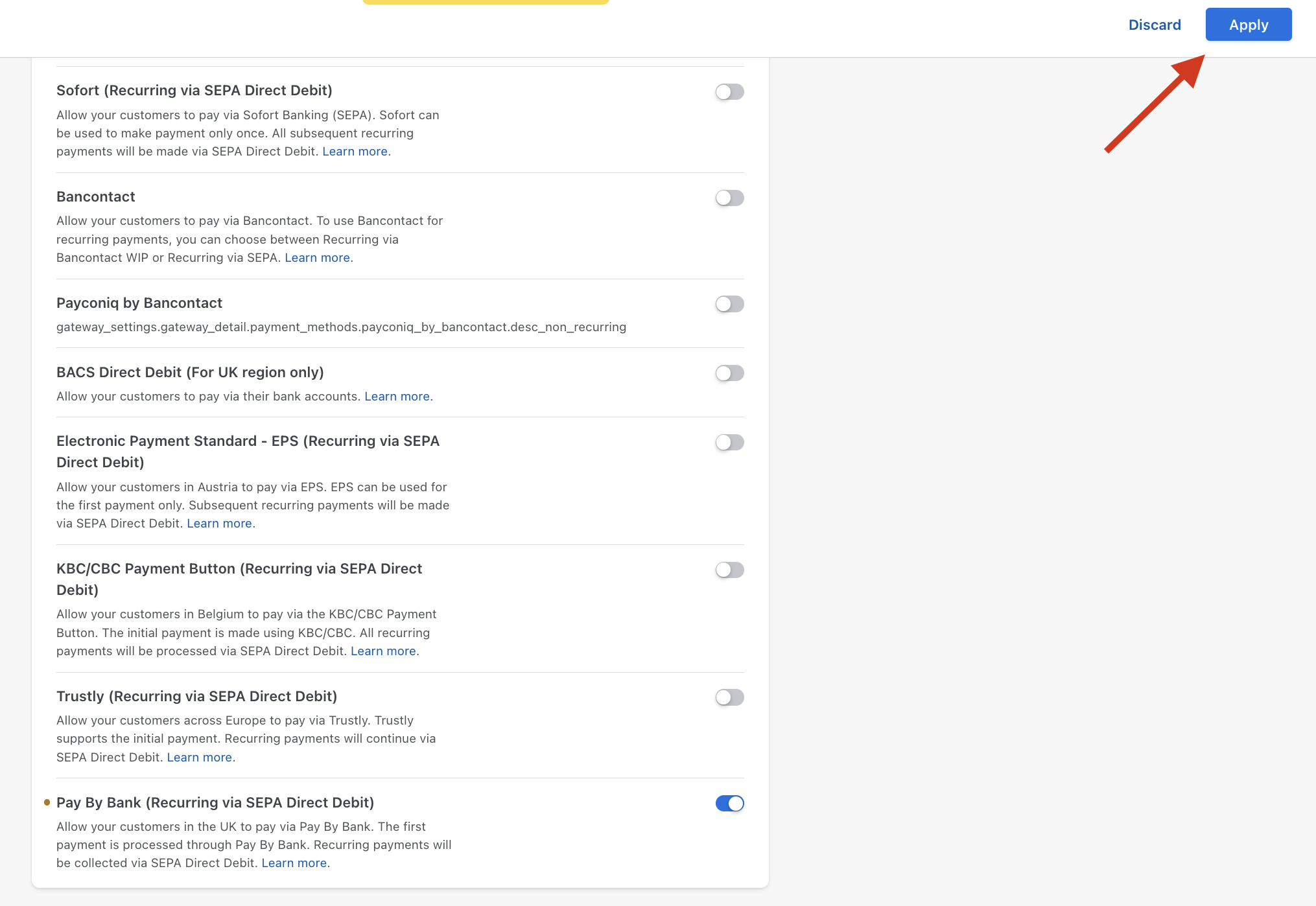Open Learn more link under Bancontact
This screenshot has width=1316, height=906.
coord(317,258)
